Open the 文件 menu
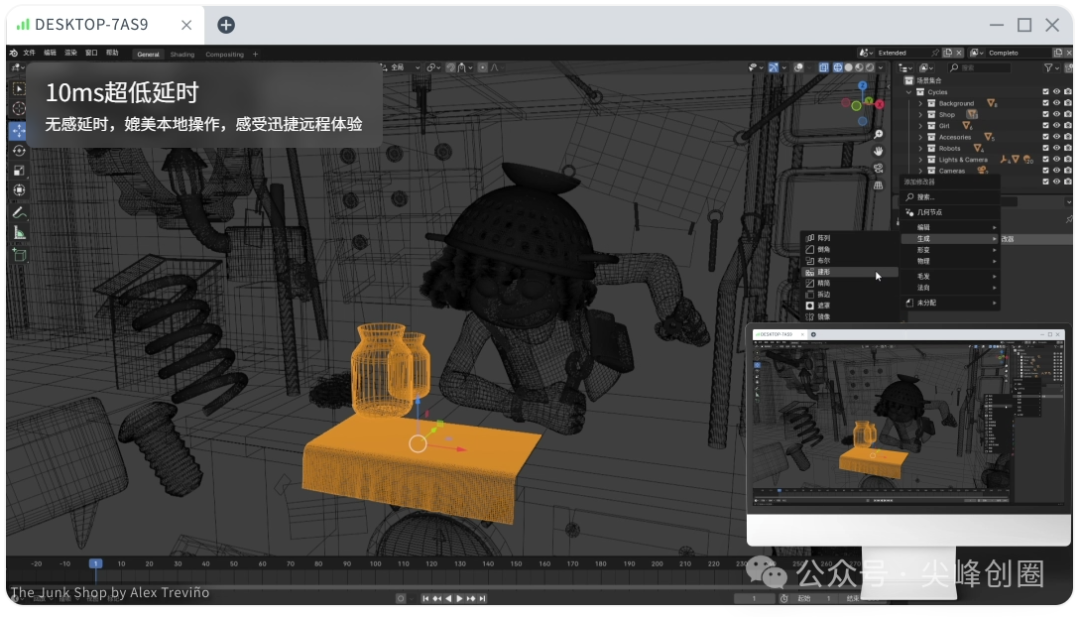The image size is (1080, 617). click(29, 53)
